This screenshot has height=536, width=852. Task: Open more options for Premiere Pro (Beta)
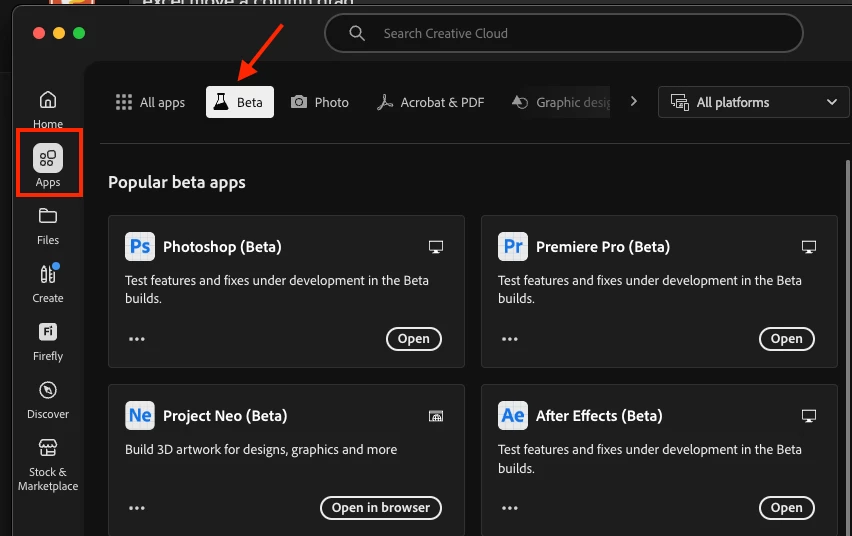point(510,339)
